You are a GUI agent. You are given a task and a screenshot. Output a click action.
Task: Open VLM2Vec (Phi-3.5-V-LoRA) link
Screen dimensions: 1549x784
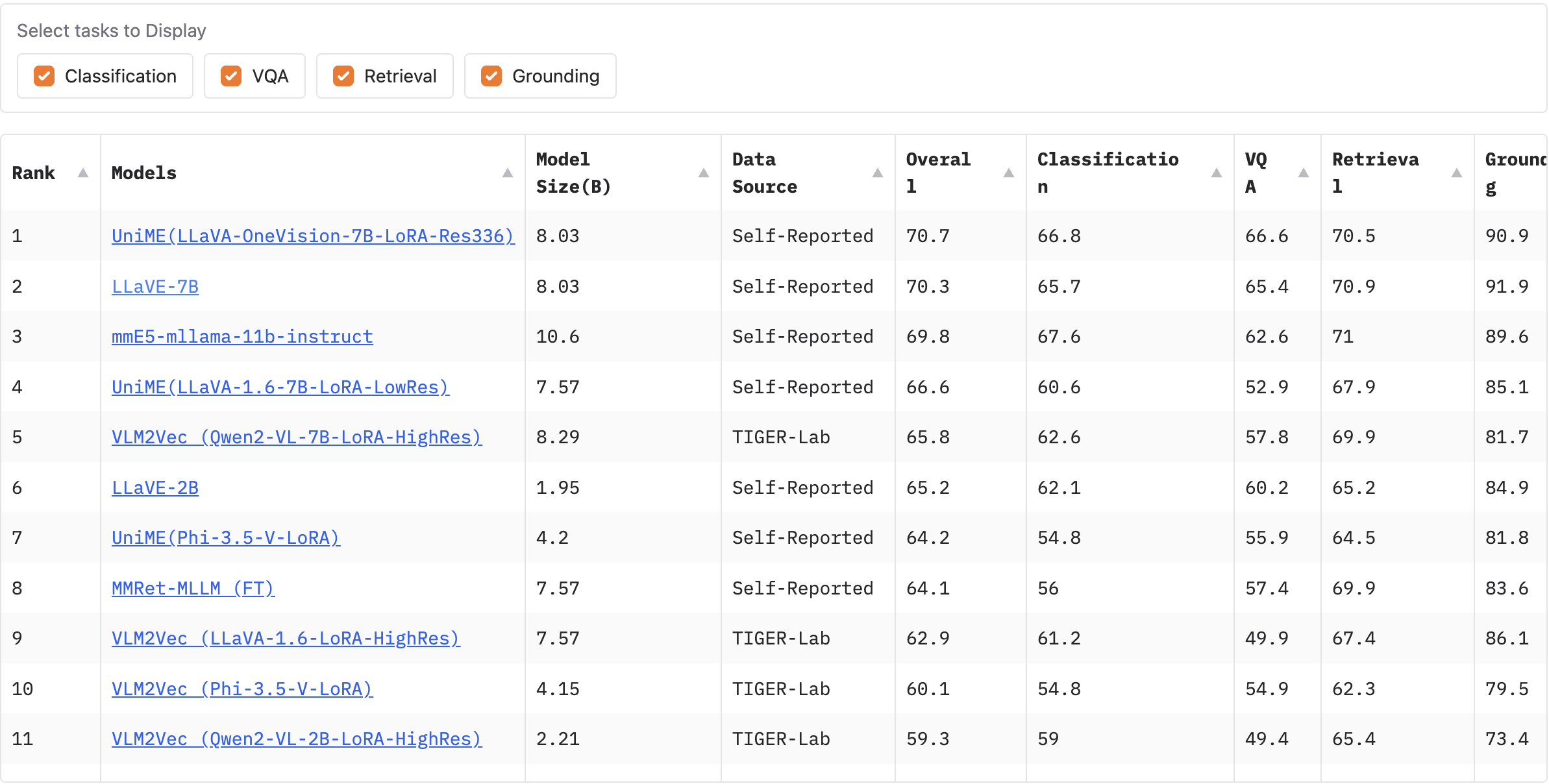click(242, 689)
